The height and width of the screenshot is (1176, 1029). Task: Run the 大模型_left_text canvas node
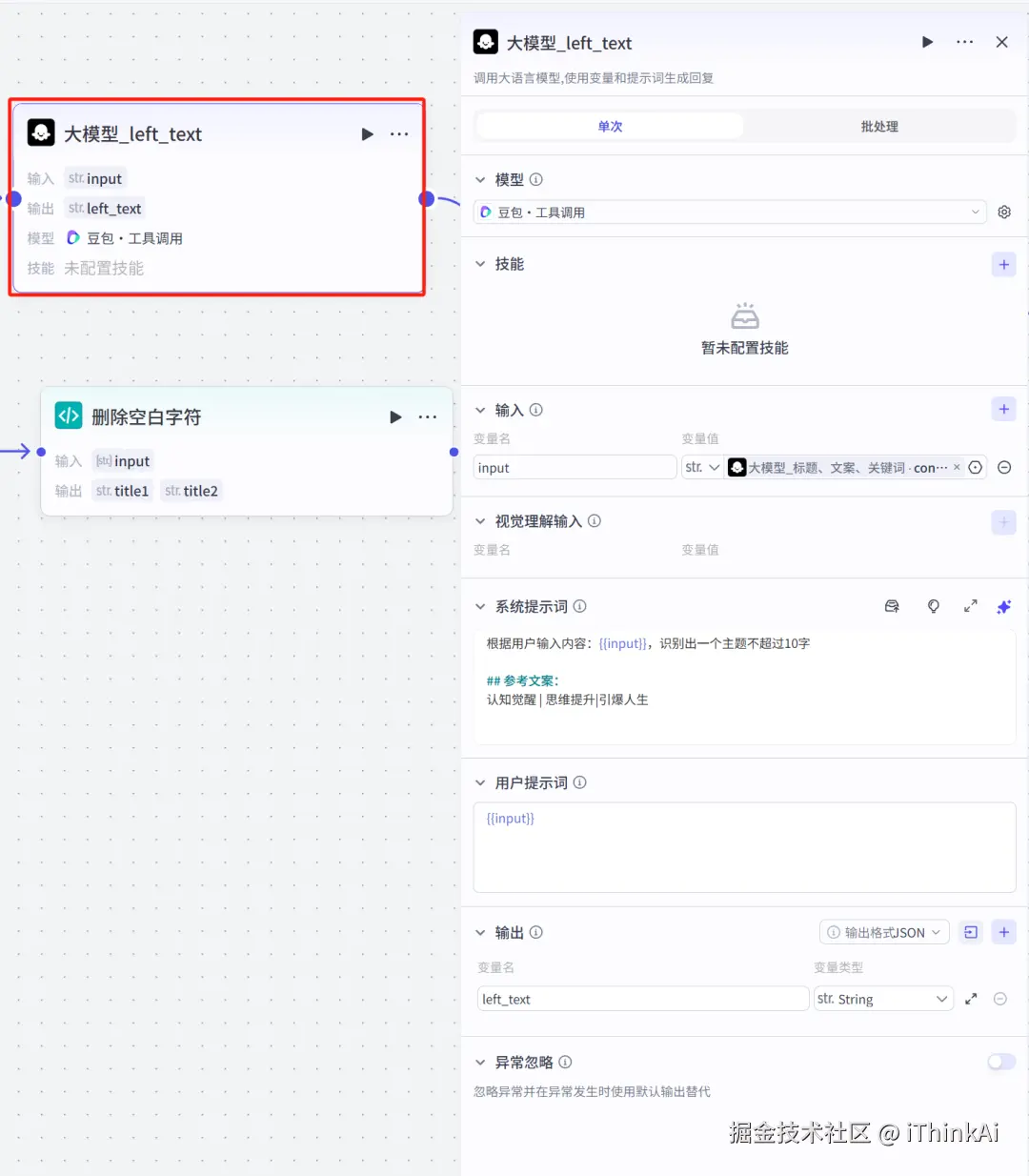click(x=367, y=134)
